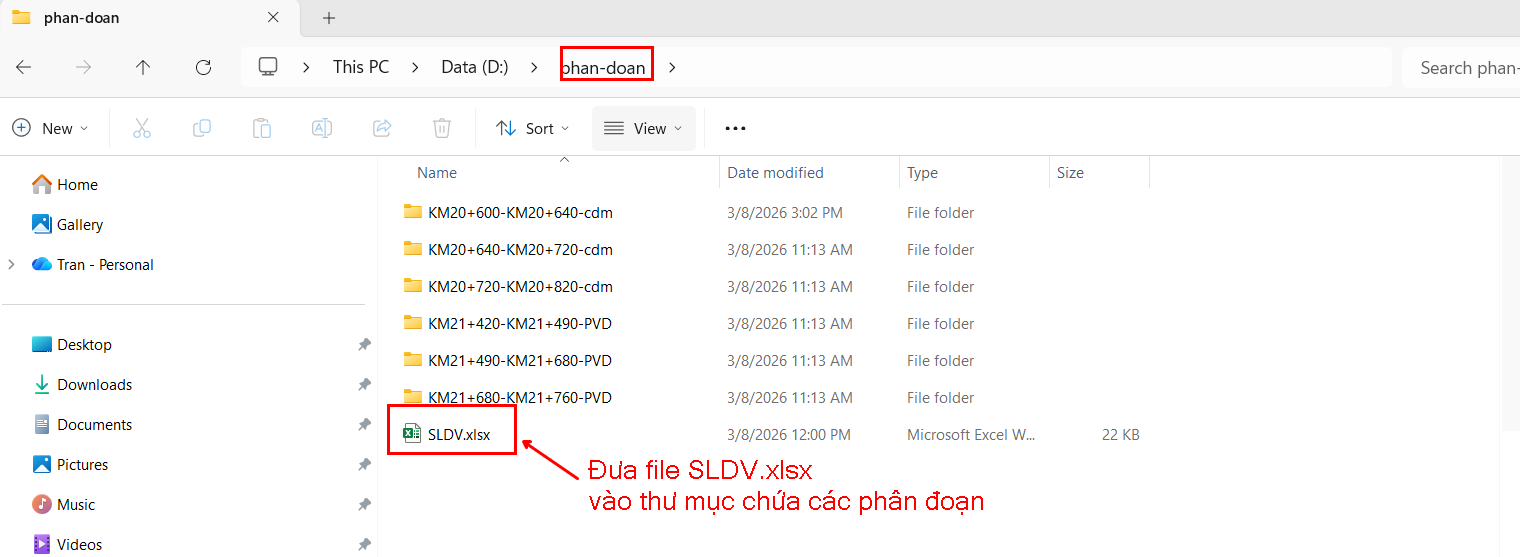Sort files by Date modified column
This screenshot has height=557, width=1520.
(775, 172)
